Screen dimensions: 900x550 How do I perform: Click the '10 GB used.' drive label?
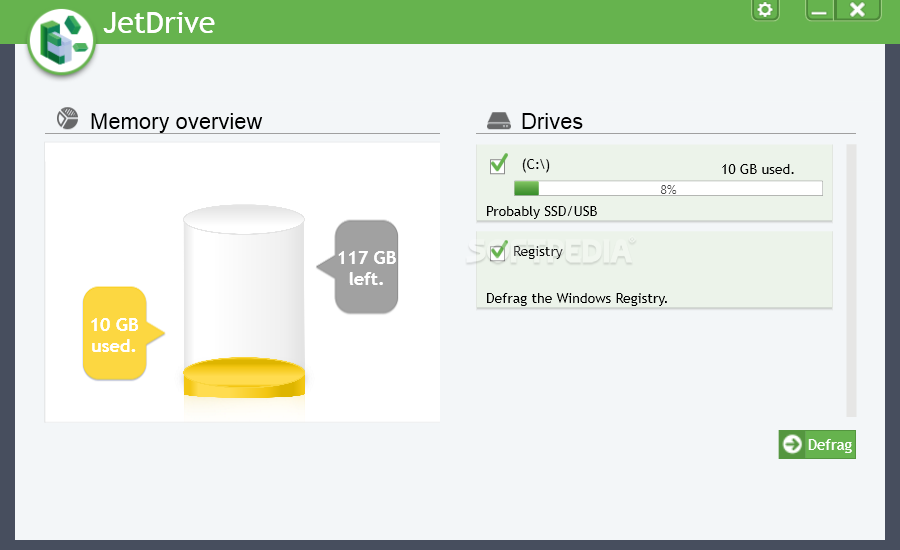[757, 169]
